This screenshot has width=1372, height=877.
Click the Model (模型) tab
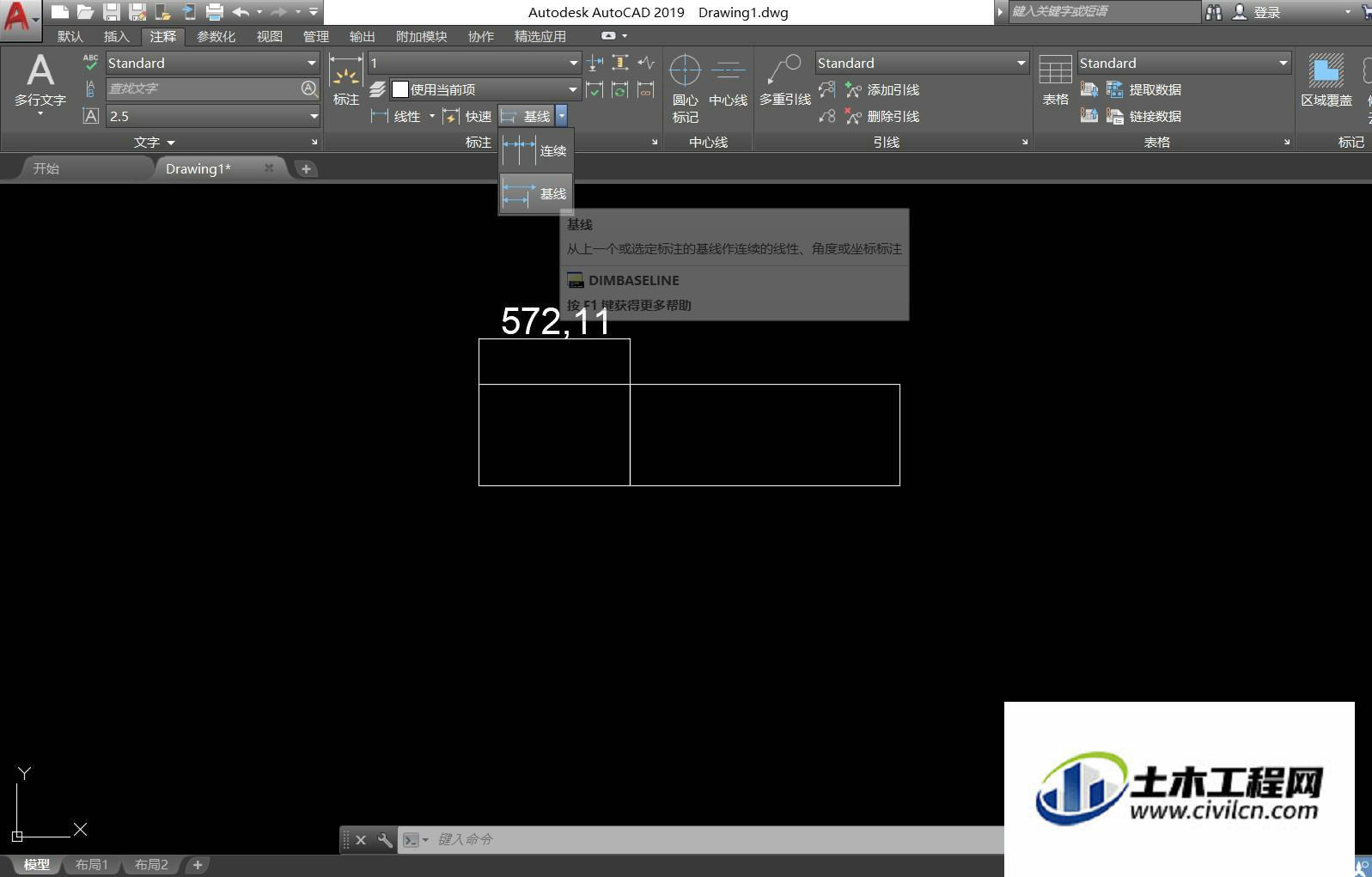click(36, 865)
